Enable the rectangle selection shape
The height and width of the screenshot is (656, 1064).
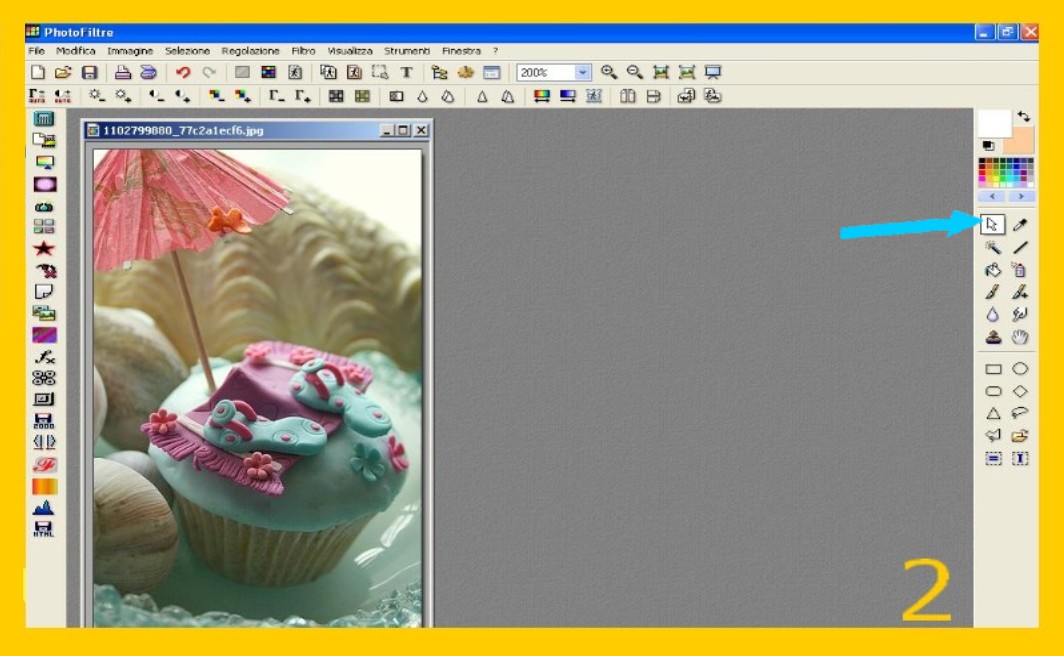pyautogui.click(x=993, y=369)
